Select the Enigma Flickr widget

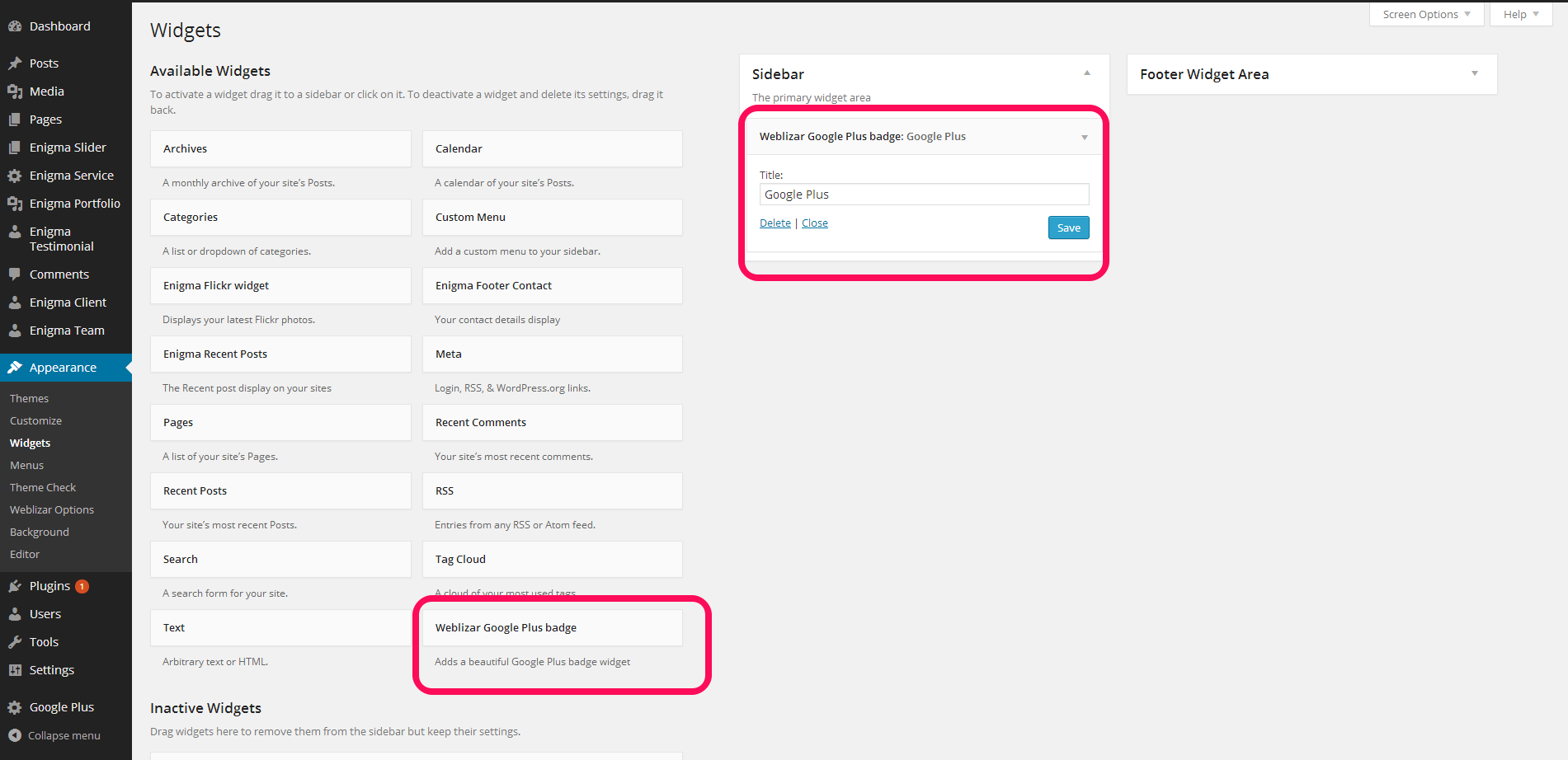[x=280, y=285]
